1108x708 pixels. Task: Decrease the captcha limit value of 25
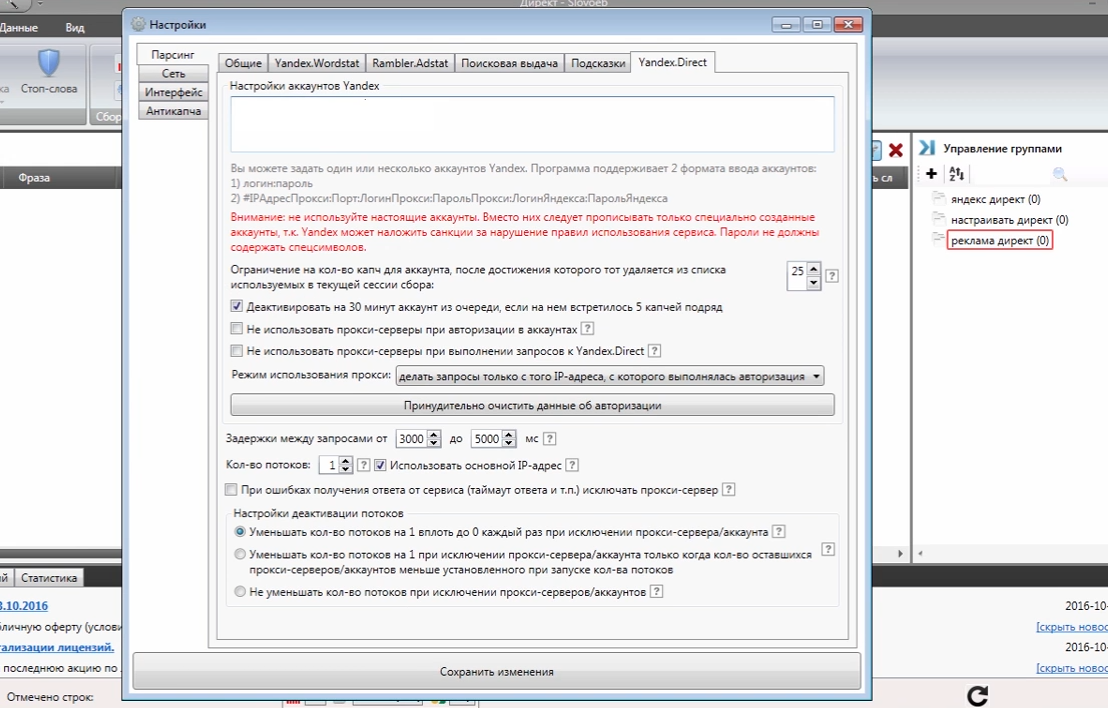point(813,283)
